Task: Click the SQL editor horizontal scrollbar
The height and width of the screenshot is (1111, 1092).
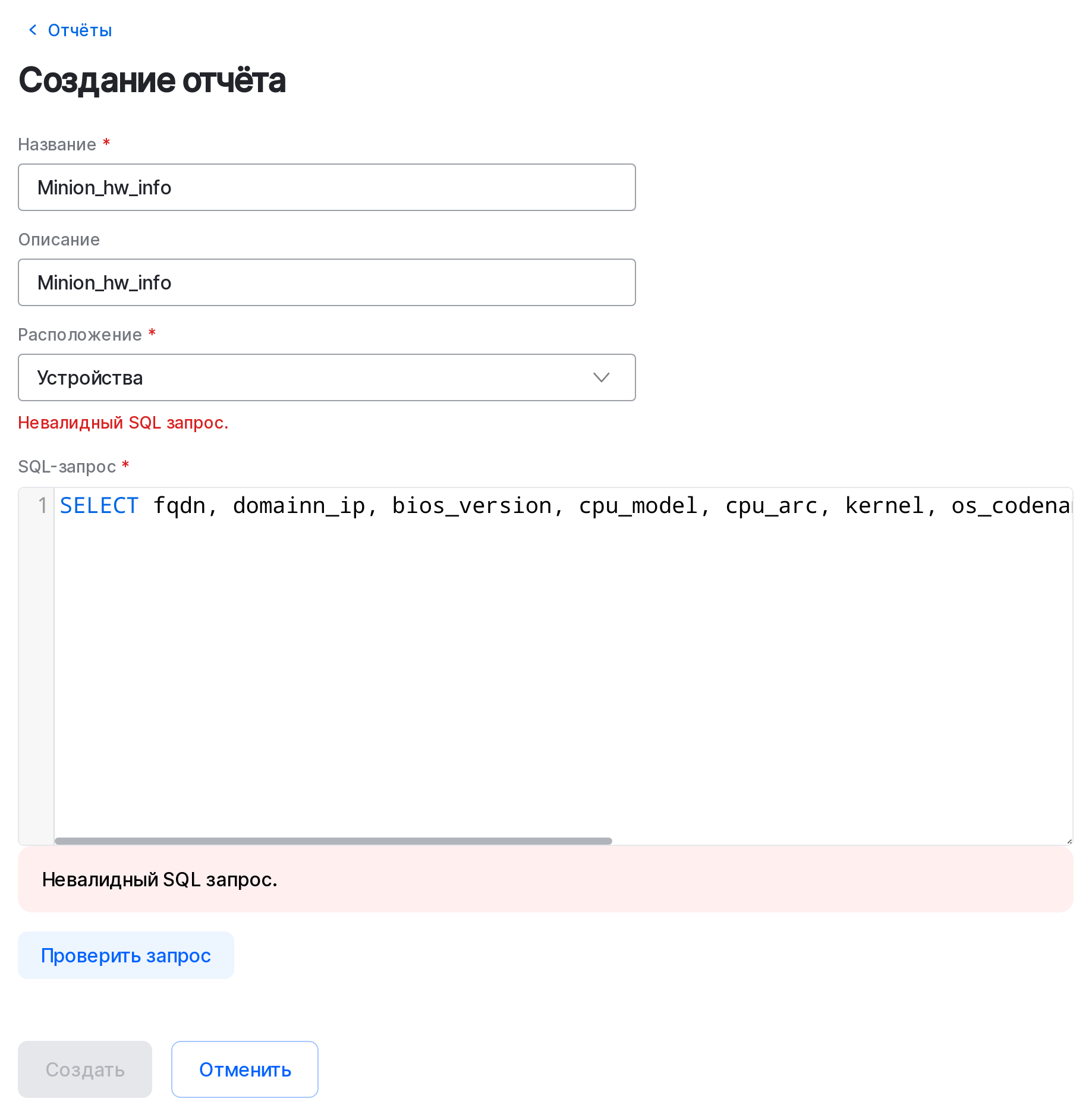Action: (x=333, y=841)
